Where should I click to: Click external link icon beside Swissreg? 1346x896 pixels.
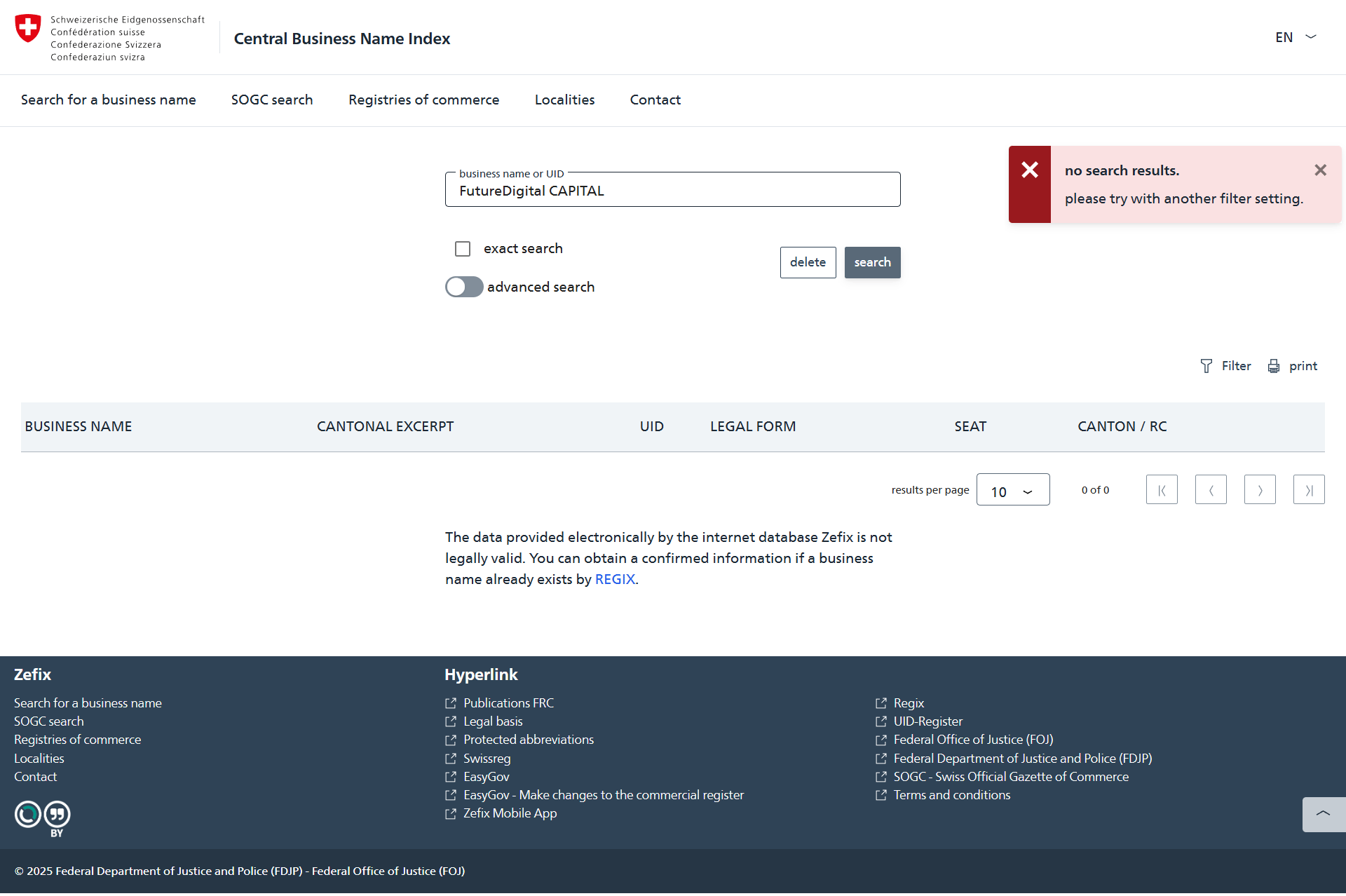[451, 759]
